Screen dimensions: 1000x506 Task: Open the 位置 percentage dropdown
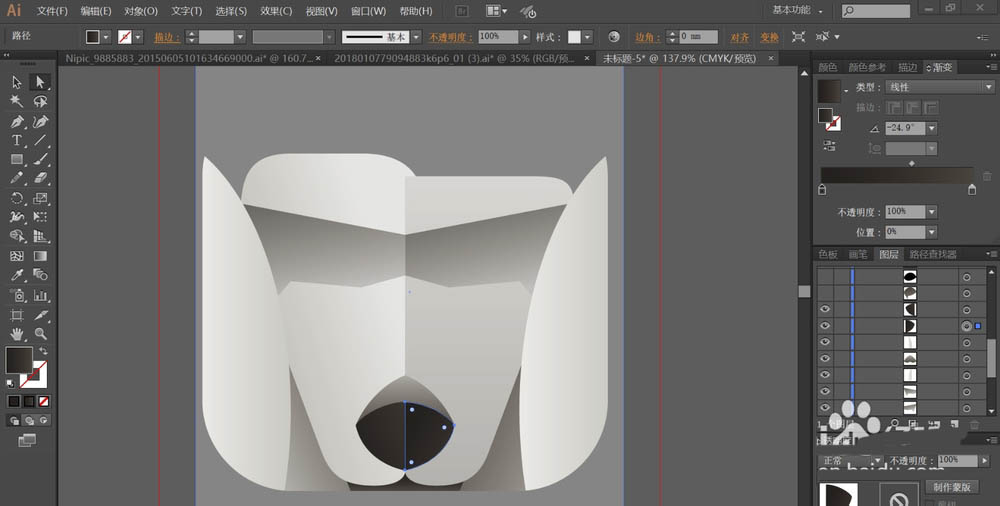pos(932,232)
